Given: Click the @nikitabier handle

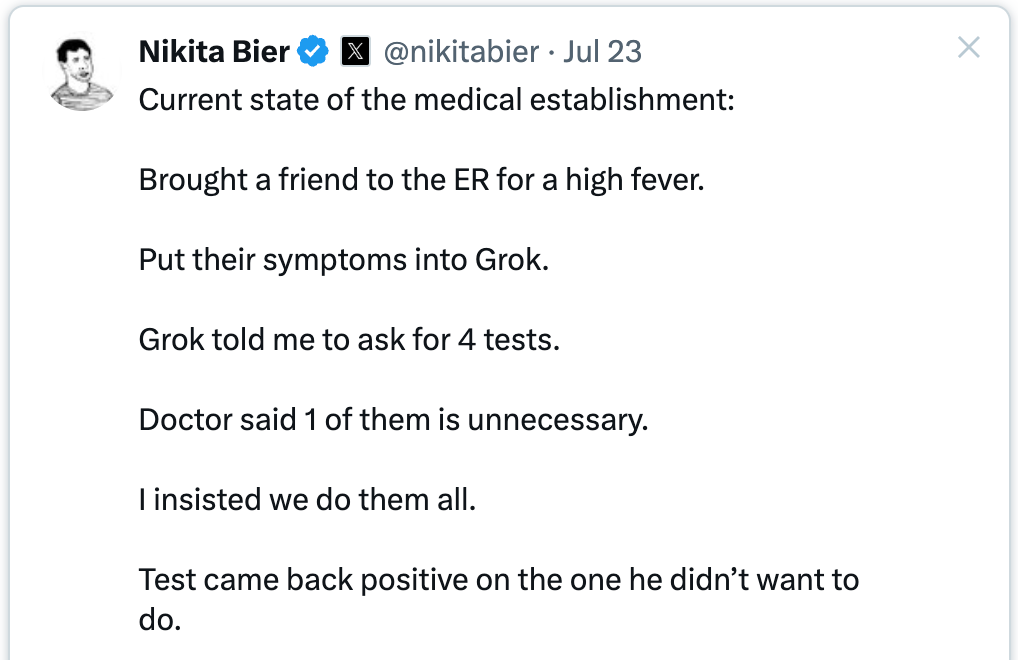Looking at the screenshot, I should point(461,51).
